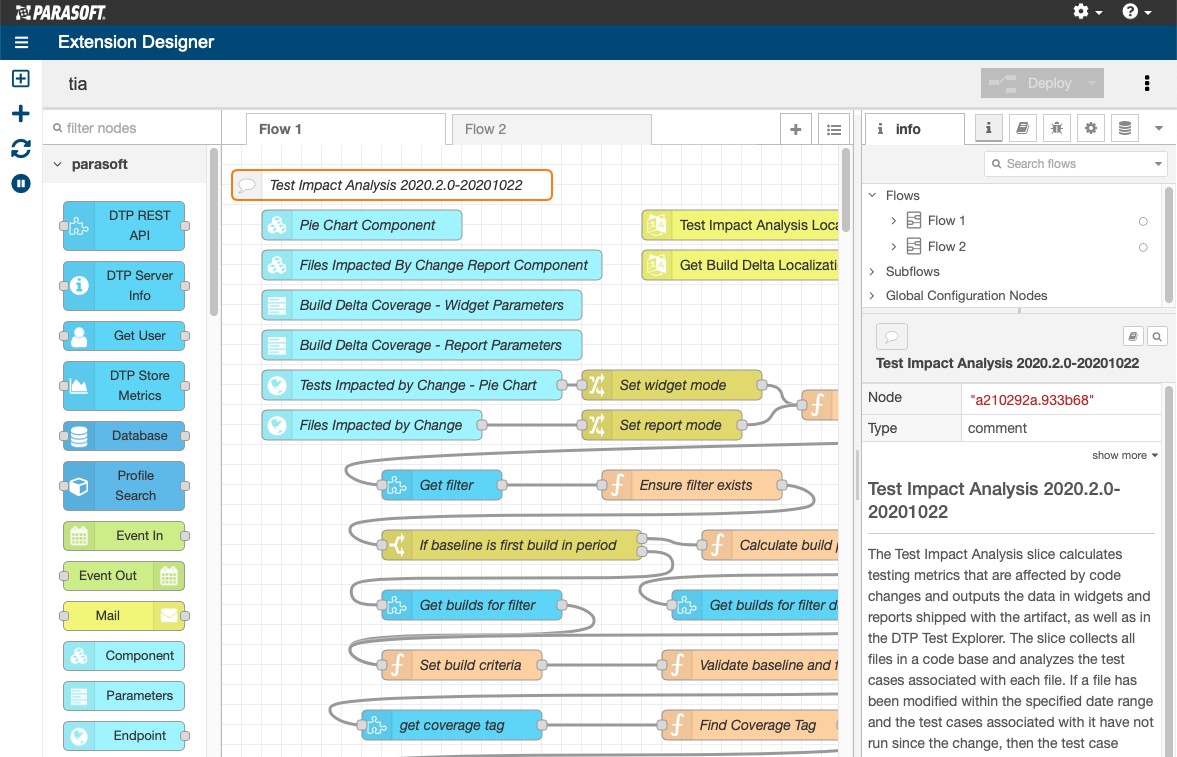The height and width of the screenshot is (757, 1177).
Task: Select the DTP Store Metrics palette node
Action: [x=124, y=385]
